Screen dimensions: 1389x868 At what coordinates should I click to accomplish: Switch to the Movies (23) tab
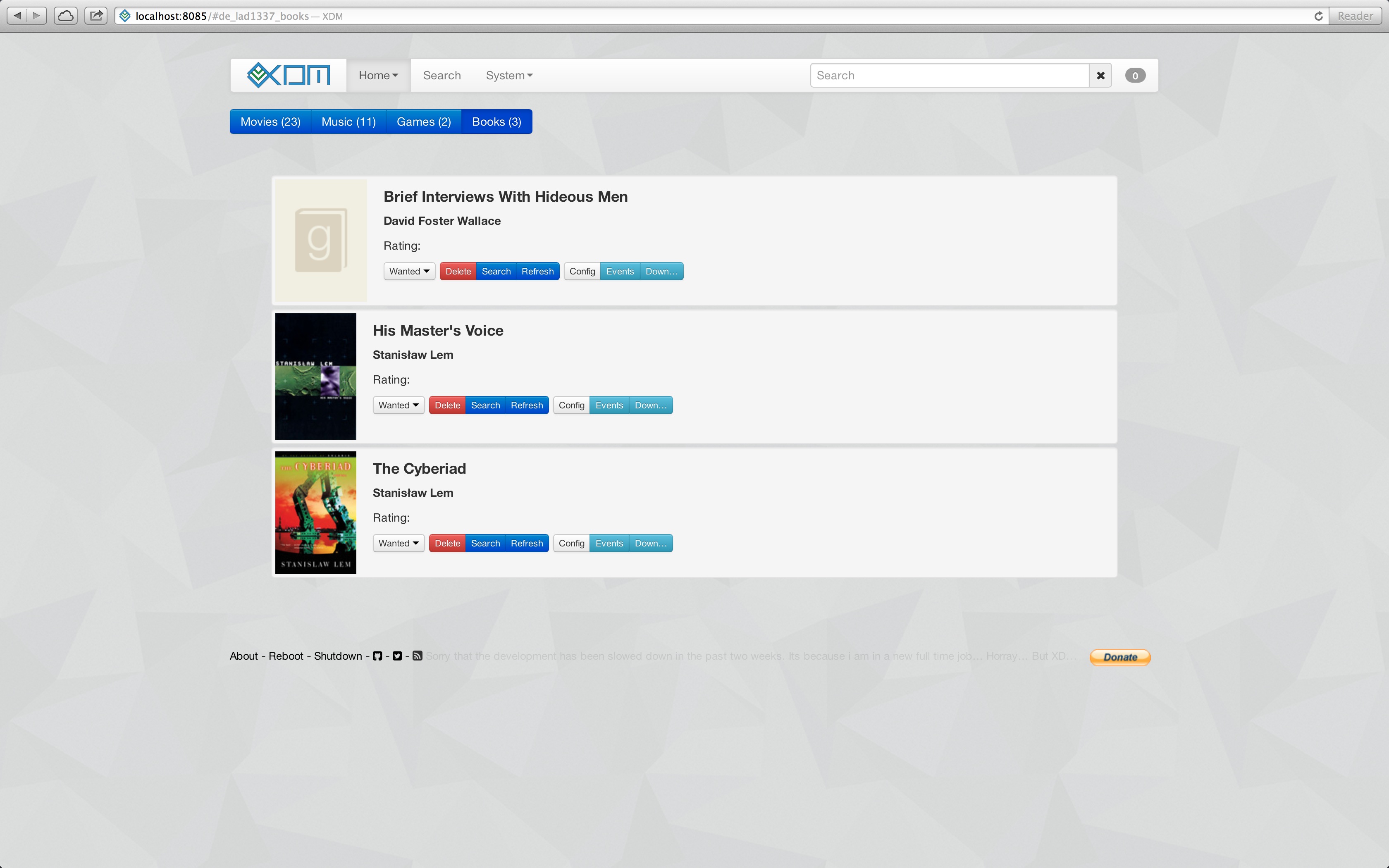coord(270,122)
